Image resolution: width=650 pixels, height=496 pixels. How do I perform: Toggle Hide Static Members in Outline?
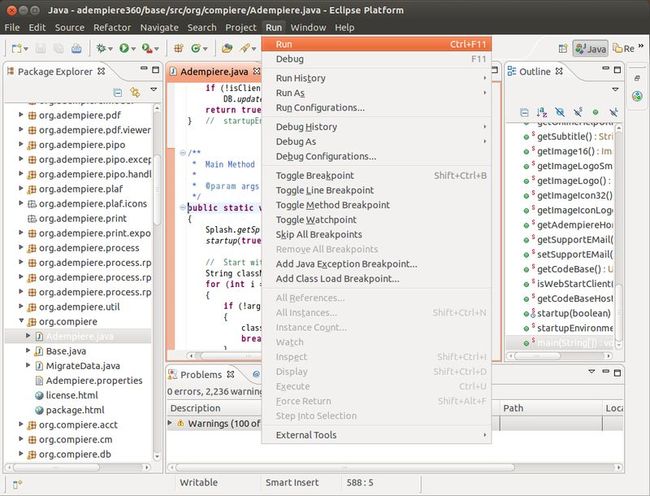click(x=578, y=112)
